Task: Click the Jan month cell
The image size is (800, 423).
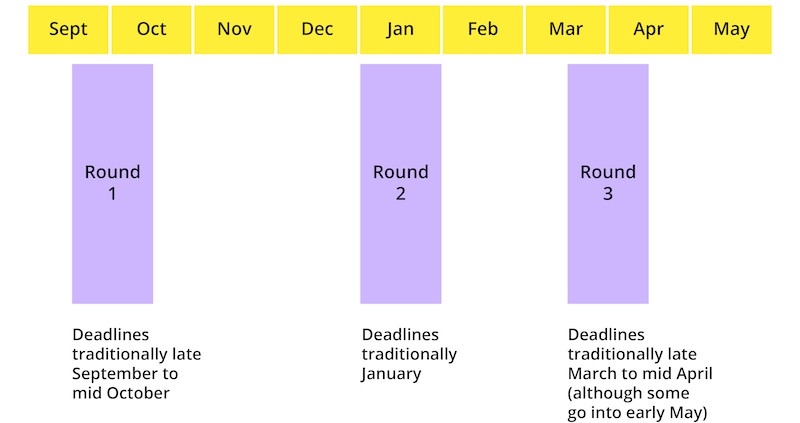Action: 400,29
